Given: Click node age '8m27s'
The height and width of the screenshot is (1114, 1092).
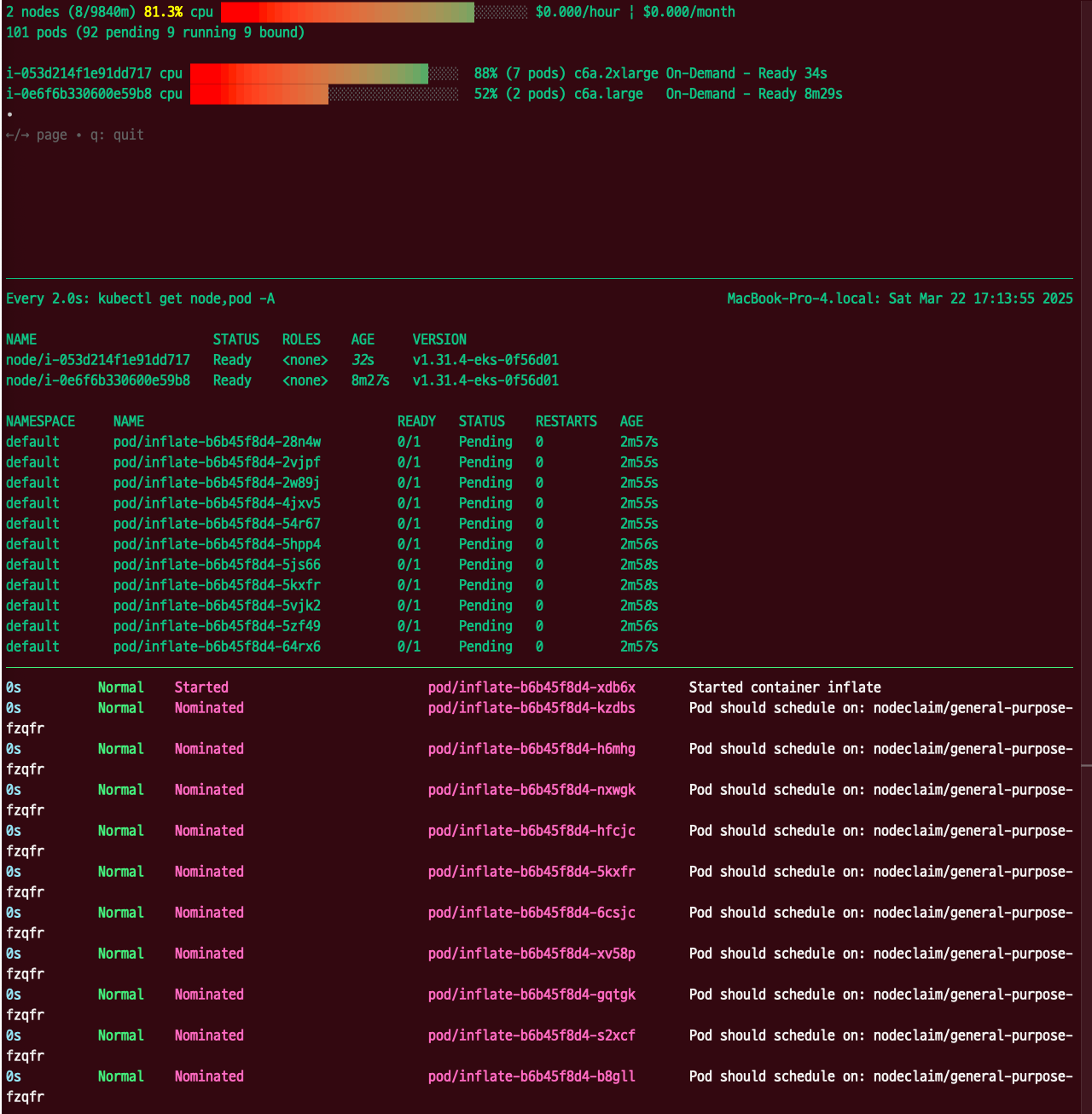Looking at the screenshot, I should click(370, 380).
